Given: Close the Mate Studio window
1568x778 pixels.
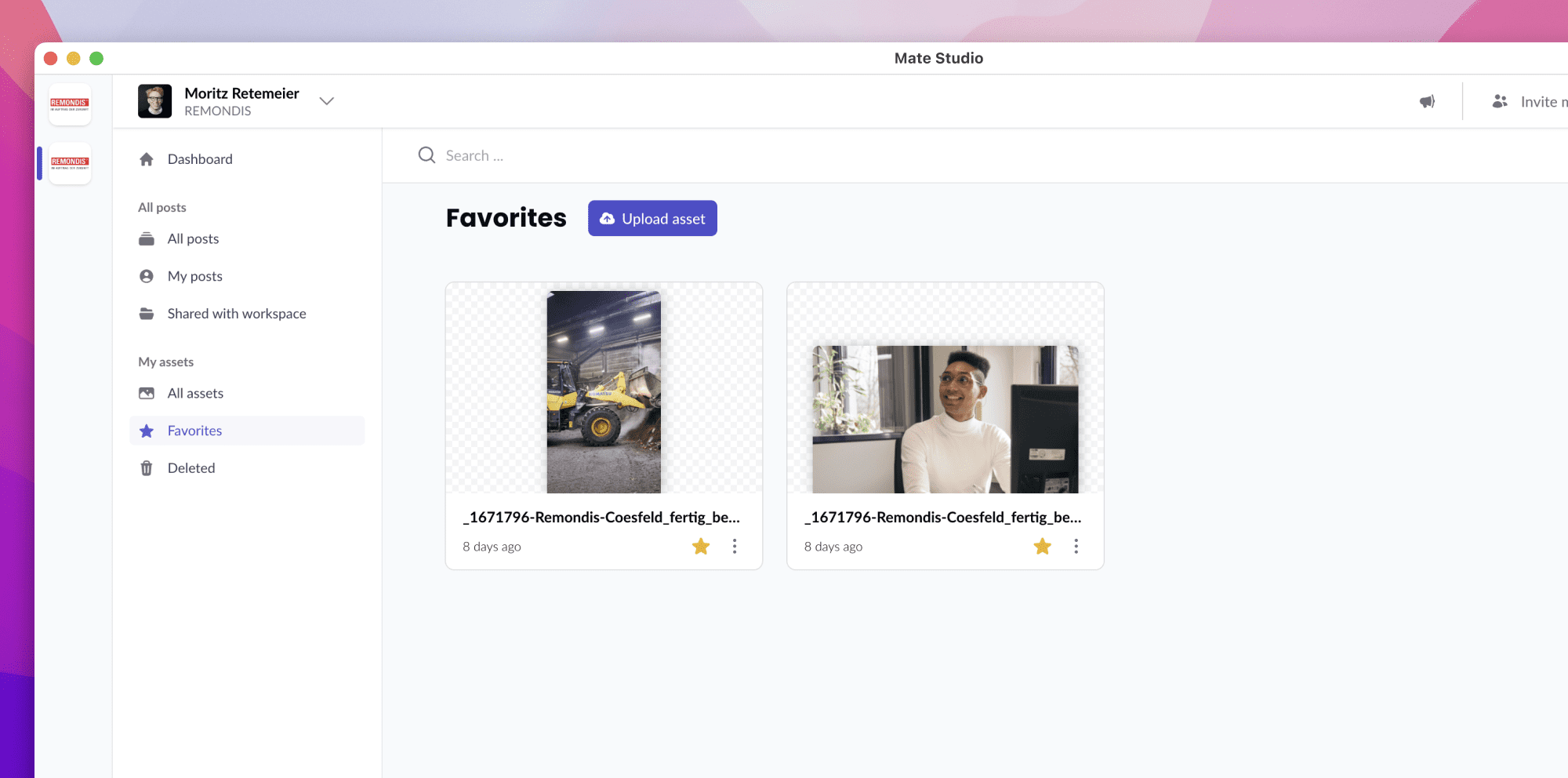Looking at the screenshot, I should click(51, 58).
